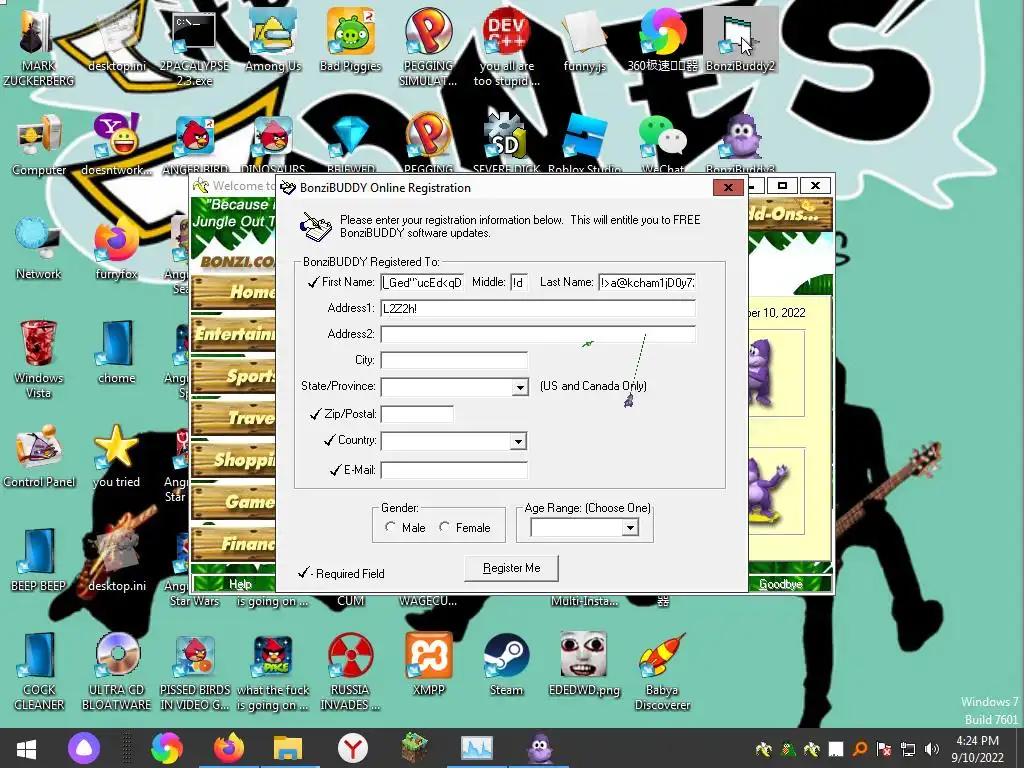Viewport: 1024px width, 768px height.
Task: Select the furryfox Firefox desktop icon
Action: (x=116, y=249)
